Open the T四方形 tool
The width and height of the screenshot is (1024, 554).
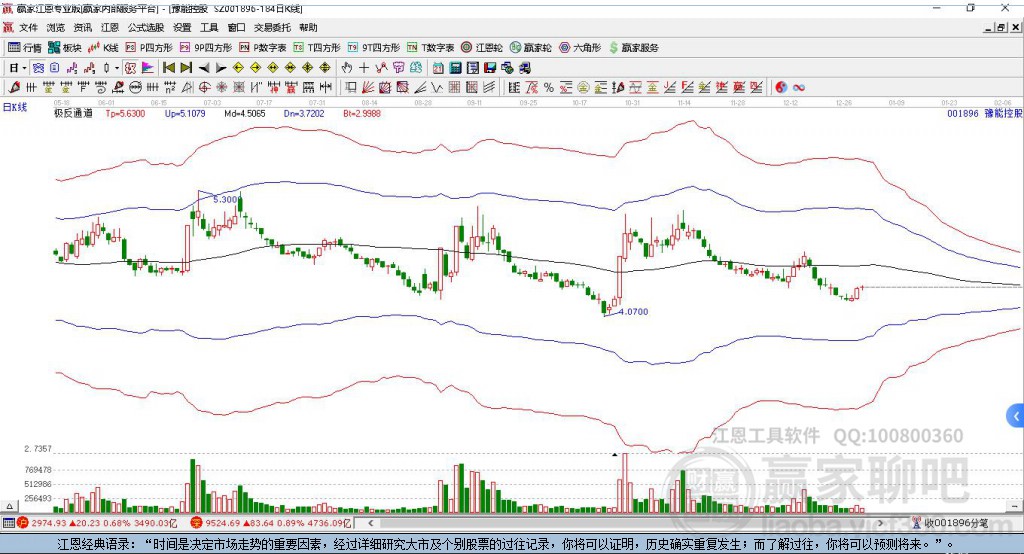tap(317, 48)
